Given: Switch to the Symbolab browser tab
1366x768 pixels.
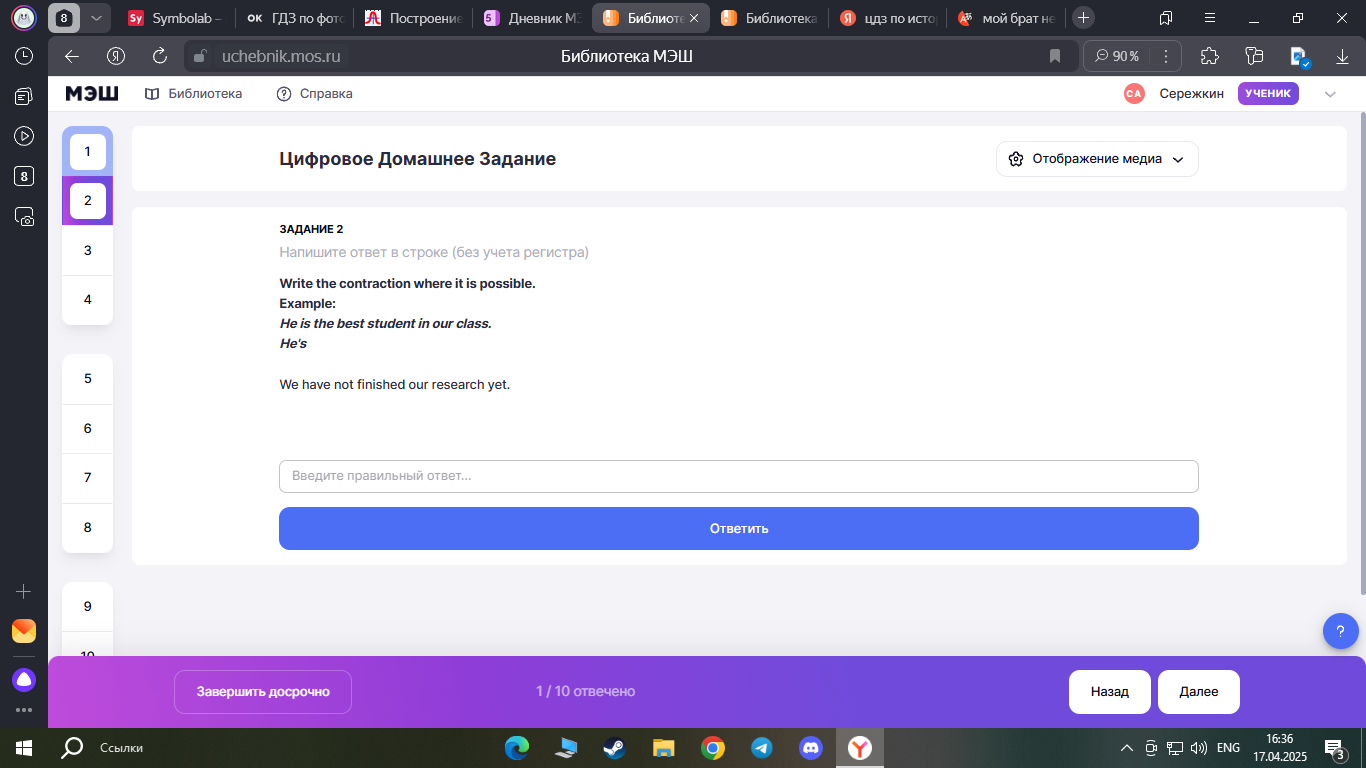Looking at the screenshot, I should coord(177,18).
